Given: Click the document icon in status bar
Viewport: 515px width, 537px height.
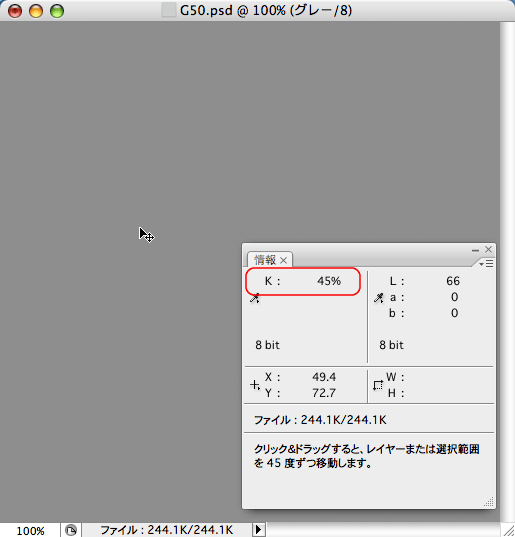Looking at the screenshot, I should coord(71,530).
